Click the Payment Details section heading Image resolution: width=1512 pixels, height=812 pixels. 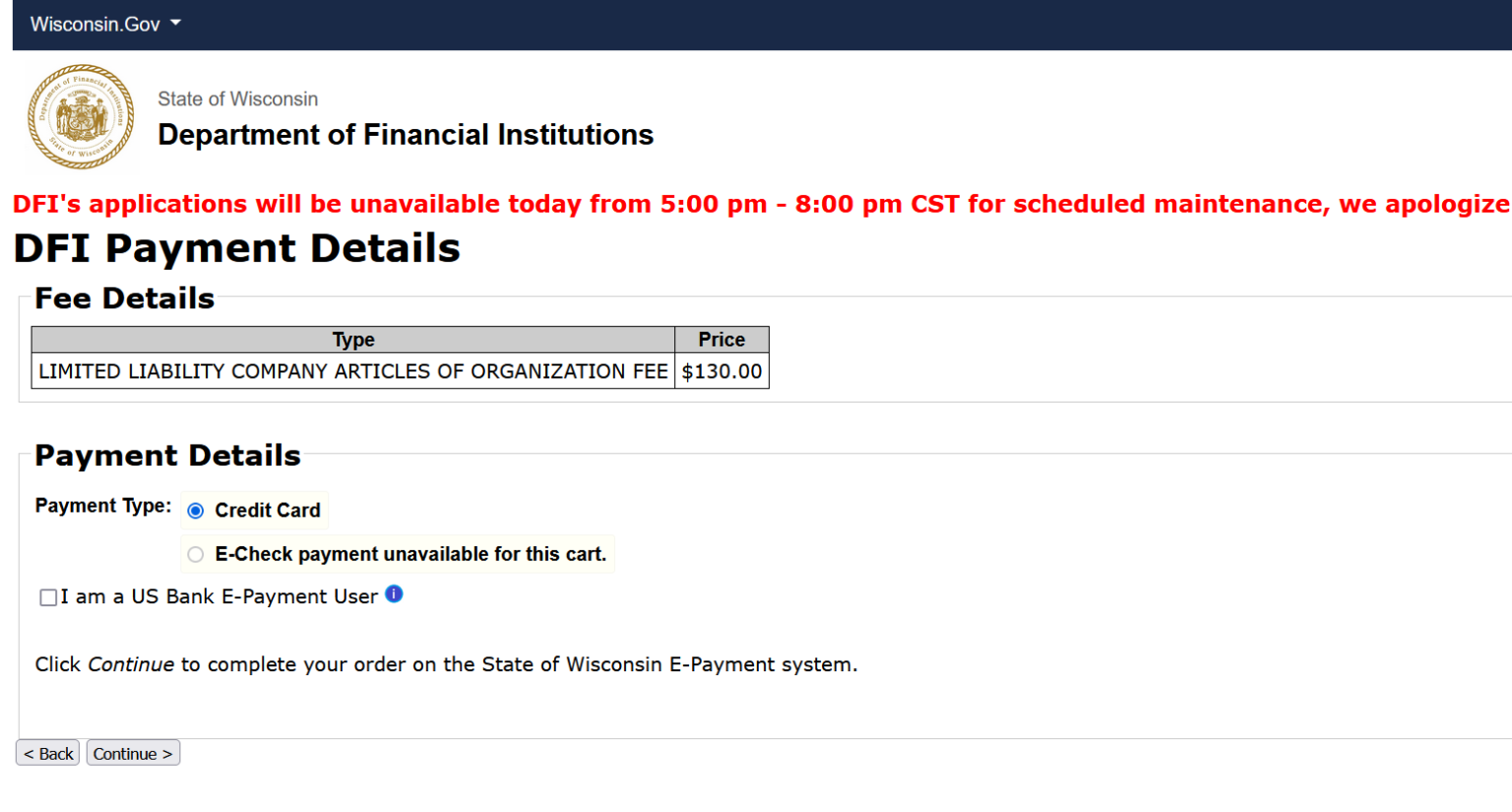[x=167, y=456]
